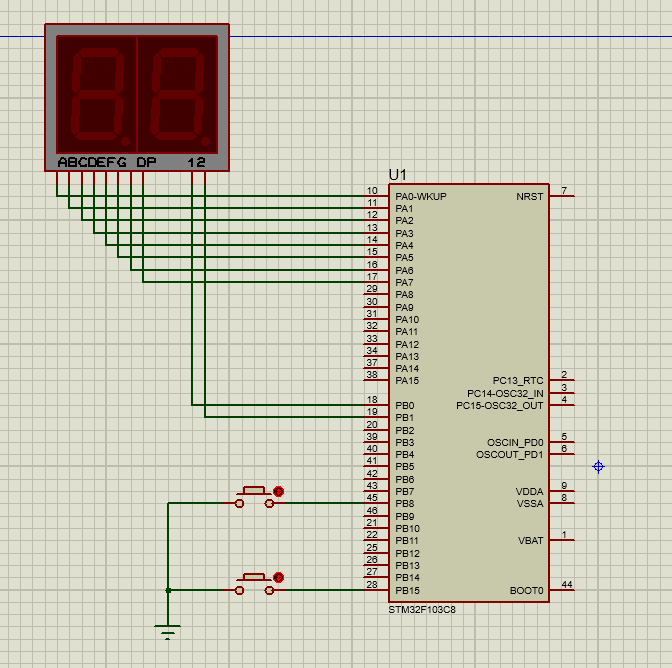Select the PB1 pin label
Screen dimensions: 672x668
pos(405,418)
